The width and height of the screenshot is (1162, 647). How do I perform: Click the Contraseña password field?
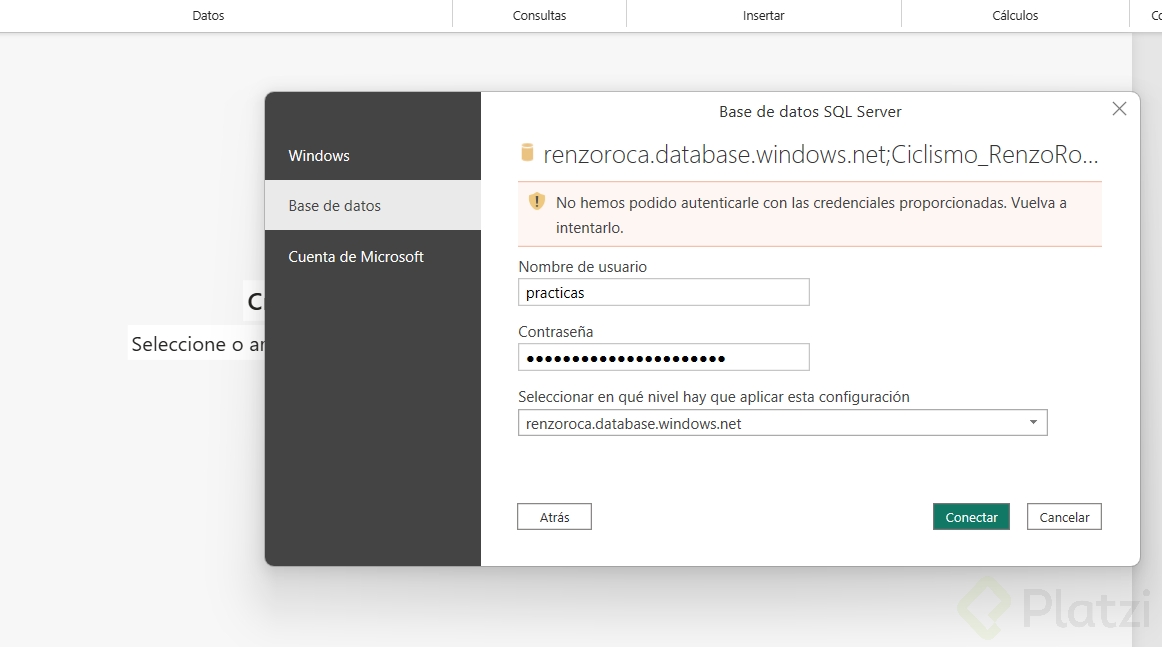point(663,358)
